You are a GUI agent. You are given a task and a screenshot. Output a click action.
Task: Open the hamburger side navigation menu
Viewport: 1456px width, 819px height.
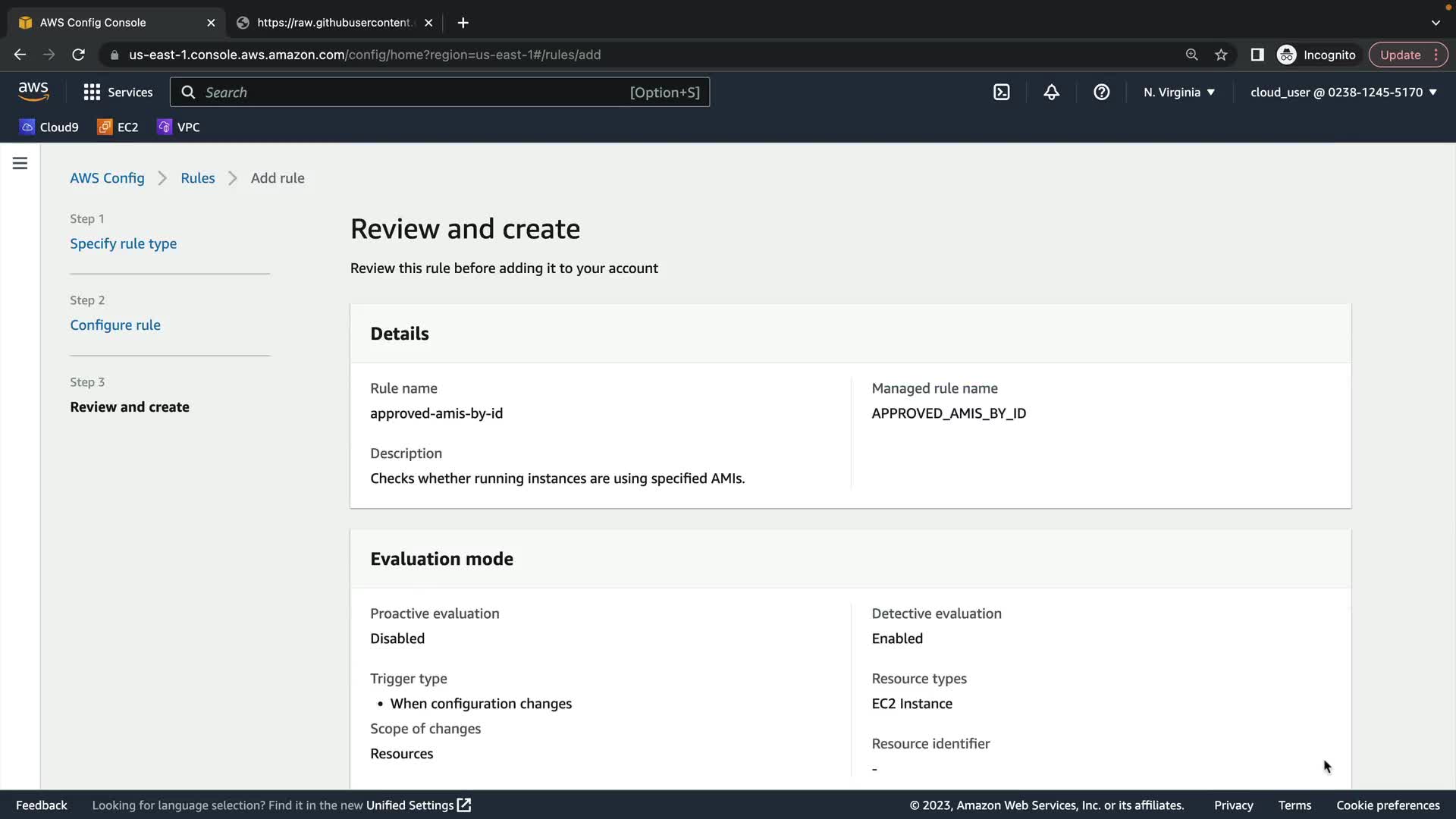pos(20,163)
